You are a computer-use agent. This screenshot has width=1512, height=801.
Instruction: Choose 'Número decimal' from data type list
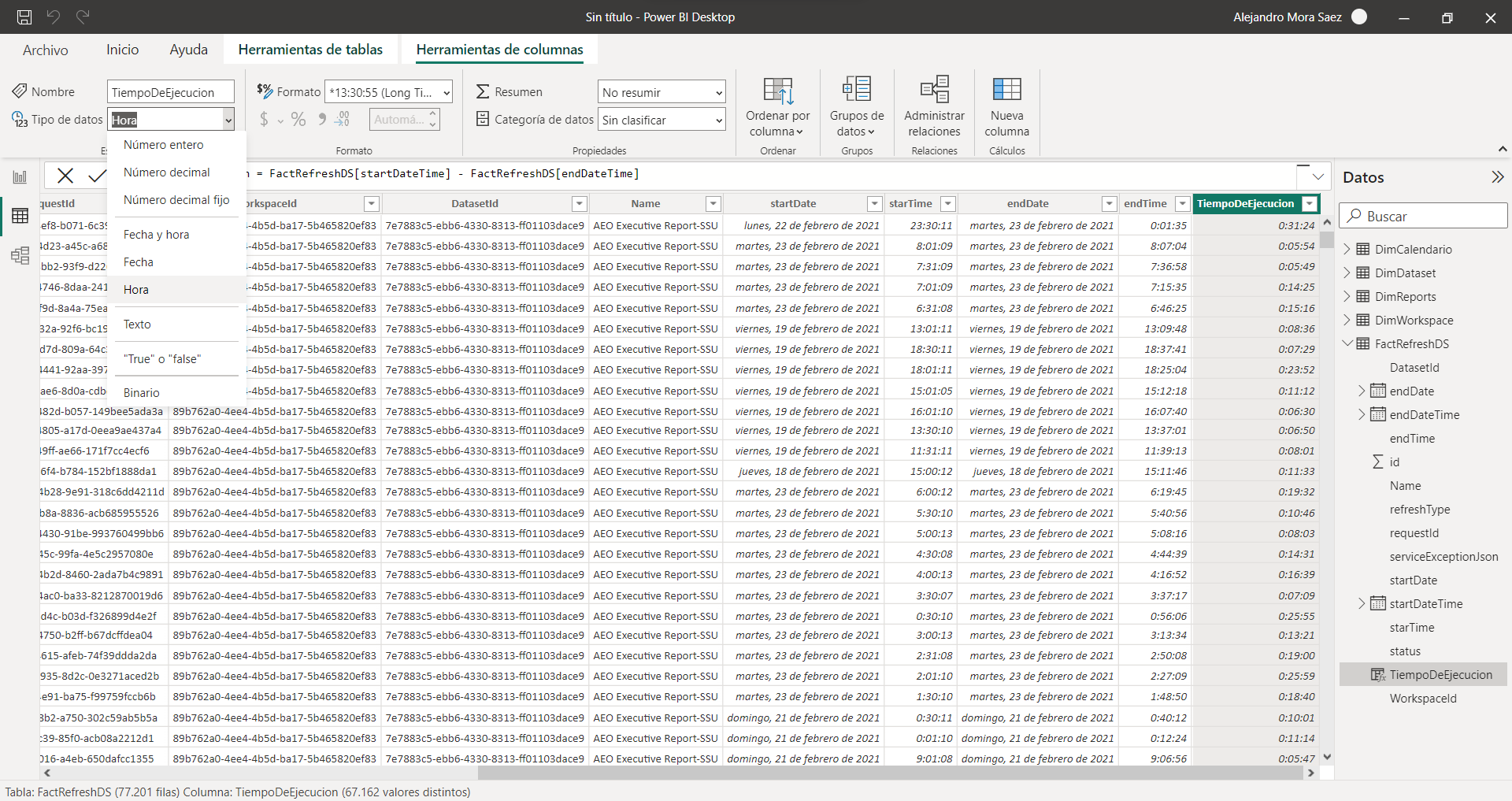pyautogui.click(x=166, y=172)
